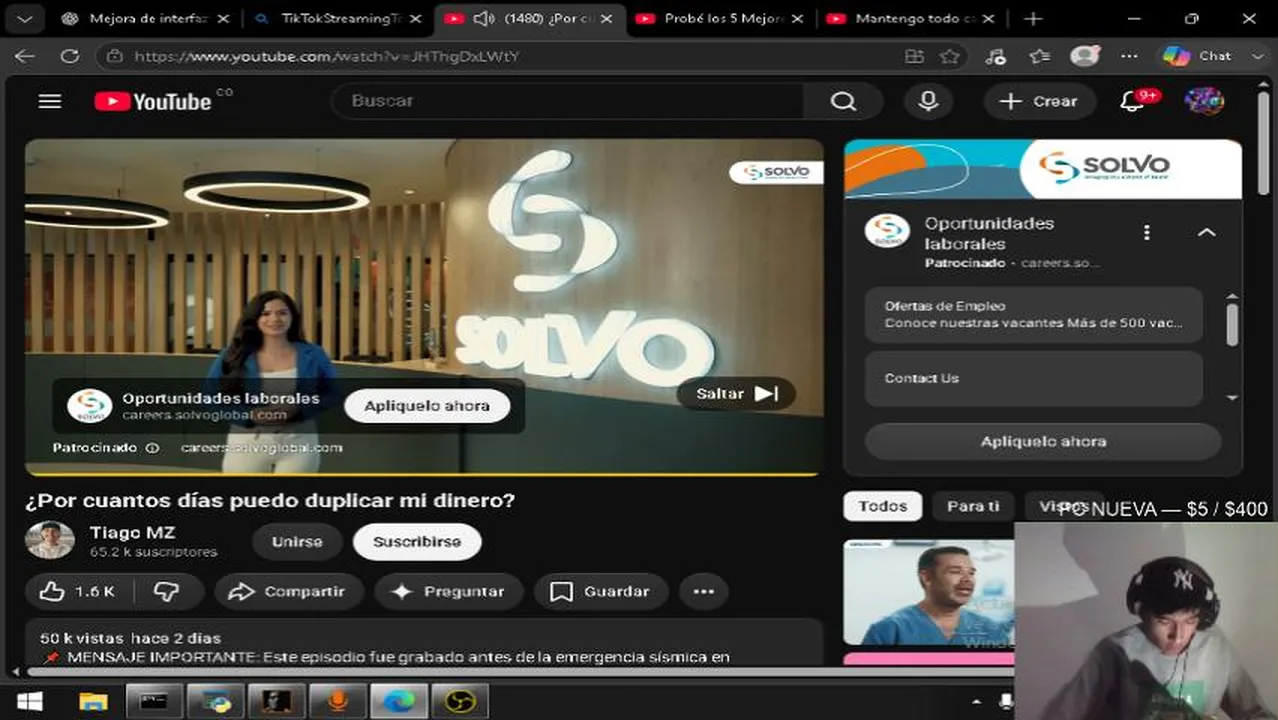The width and height of the screenshot is (1278, 720).
Task: Open File Explorer from the taskbar
Action: click(93, 701)
